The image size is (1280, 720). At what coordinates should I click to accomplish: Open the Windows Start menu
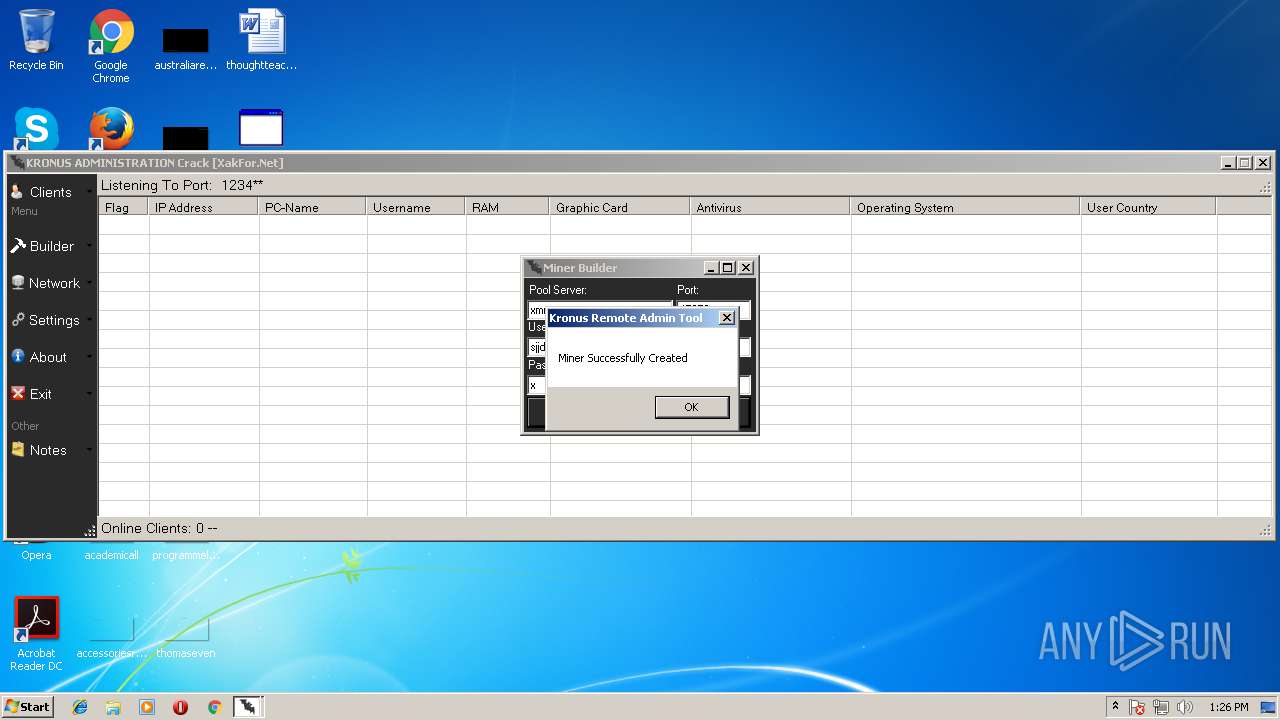tap(28, 706)
